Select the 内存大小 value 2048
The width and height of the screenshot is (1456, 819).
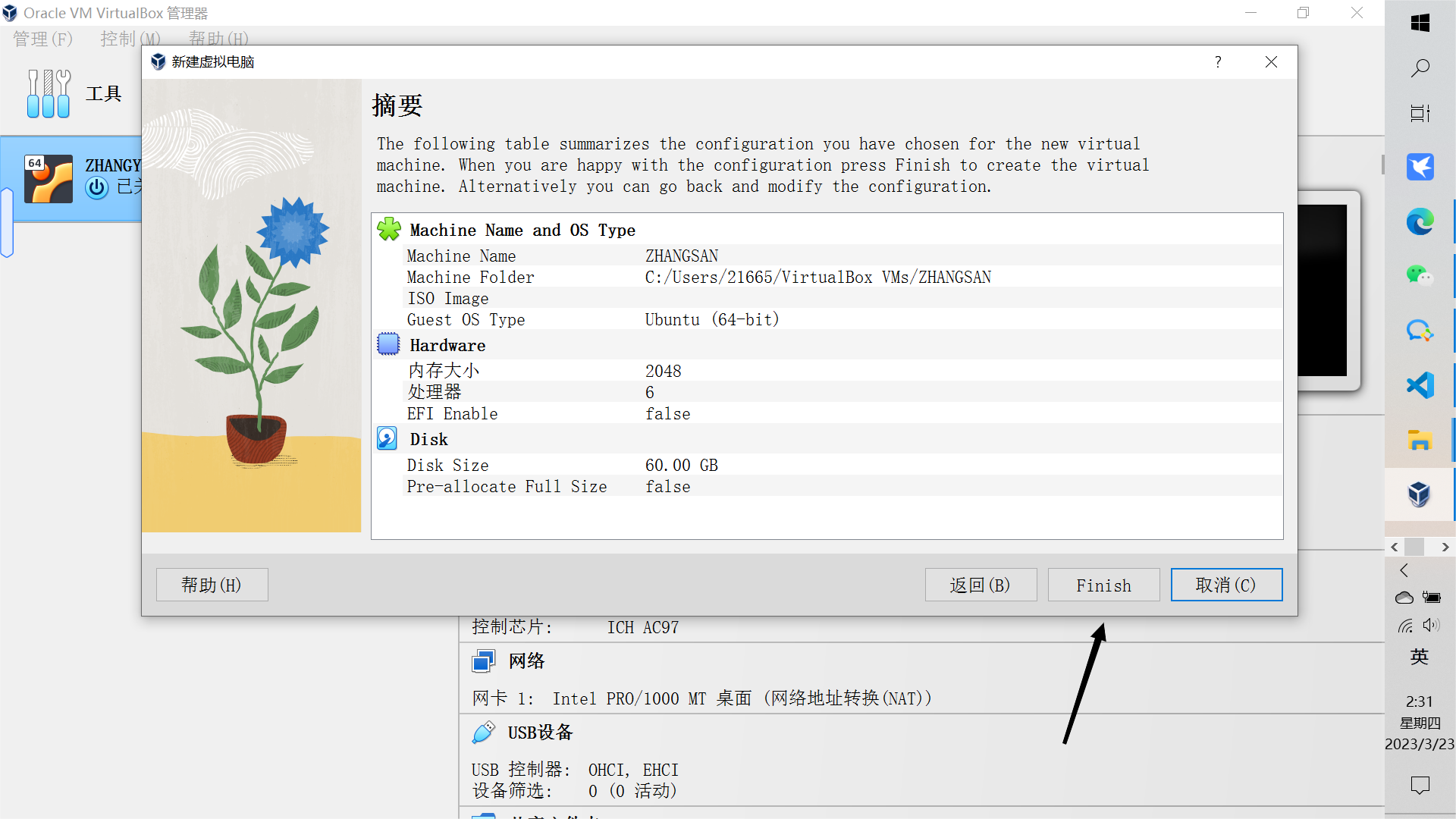click(664, 372)
